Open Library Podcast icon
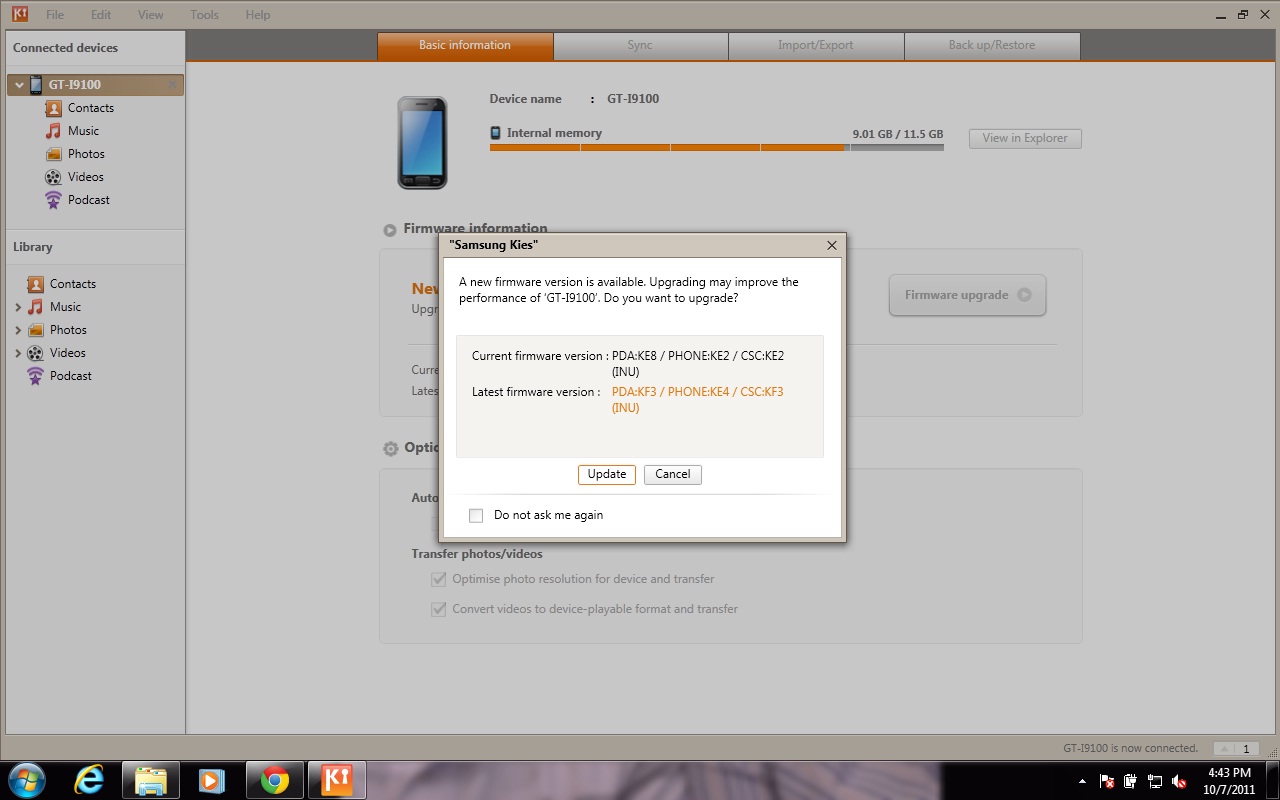1280x800 pixels. point(36,376)
